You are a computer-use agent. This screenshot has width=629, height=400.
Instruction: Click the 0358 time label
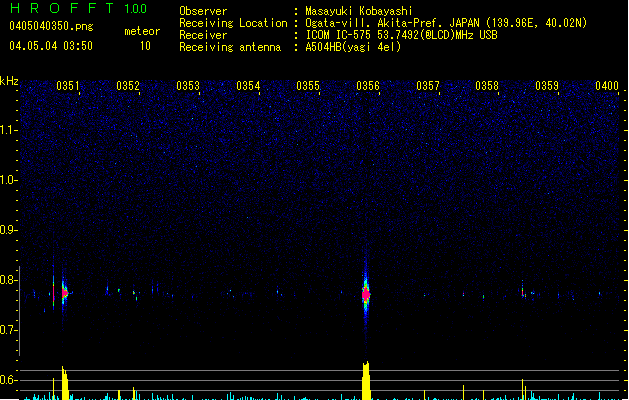(487, 87)
